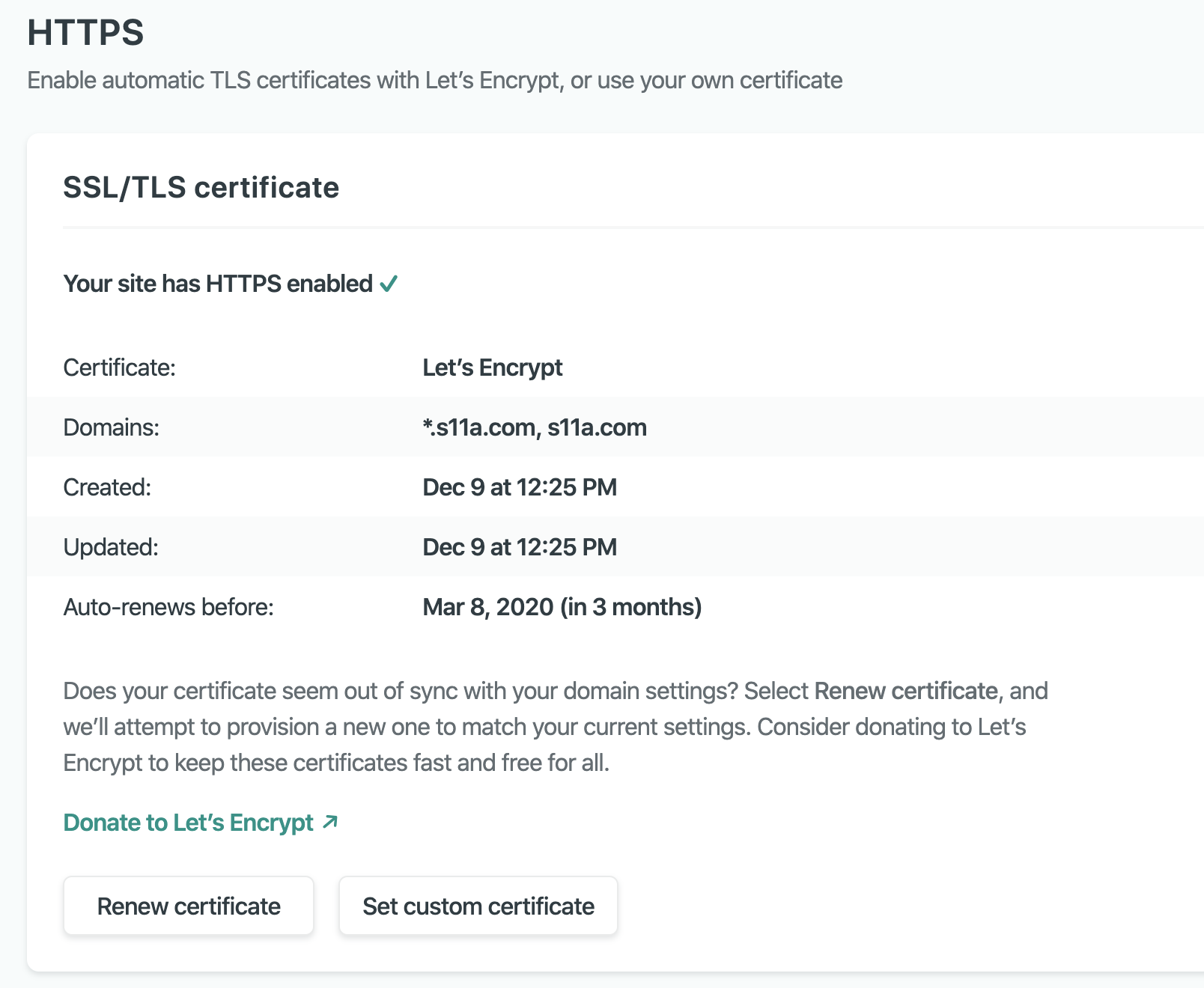
Task: Click the 'Updated:' row label
Action: pyautogui.click(x=111, y=547)
